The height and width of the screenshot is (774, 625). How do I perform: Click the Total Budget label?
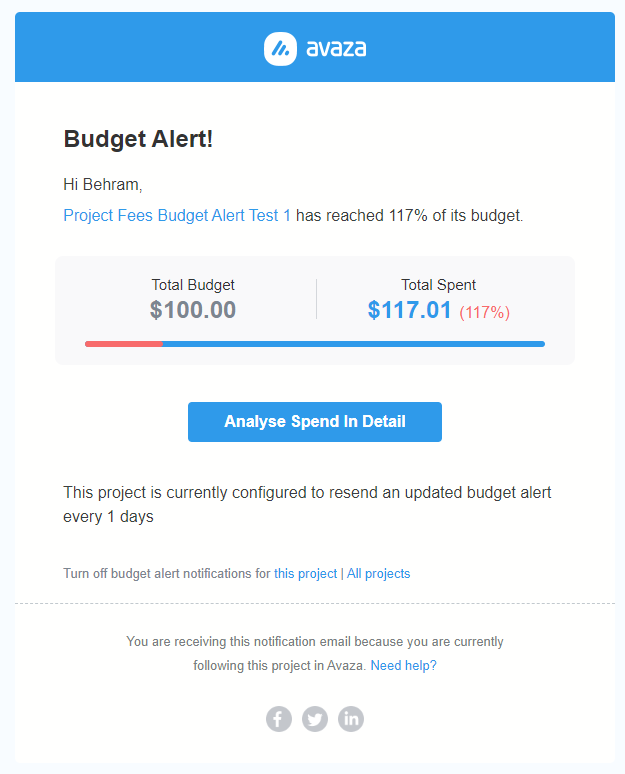tap(193, 285)
